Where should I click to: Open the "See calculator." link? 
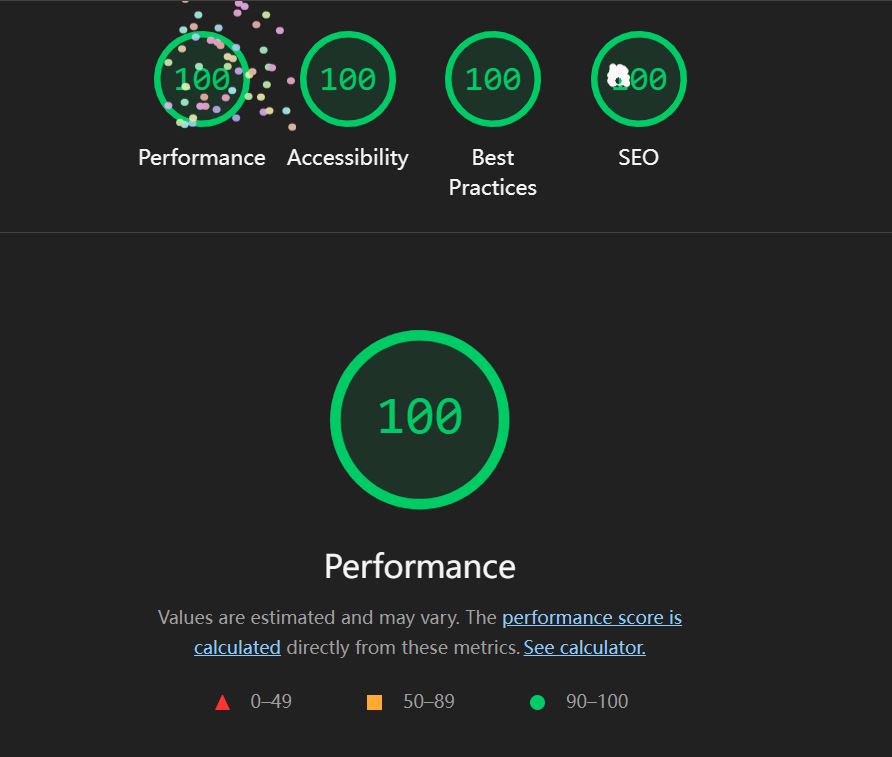[x=584, y=647]
